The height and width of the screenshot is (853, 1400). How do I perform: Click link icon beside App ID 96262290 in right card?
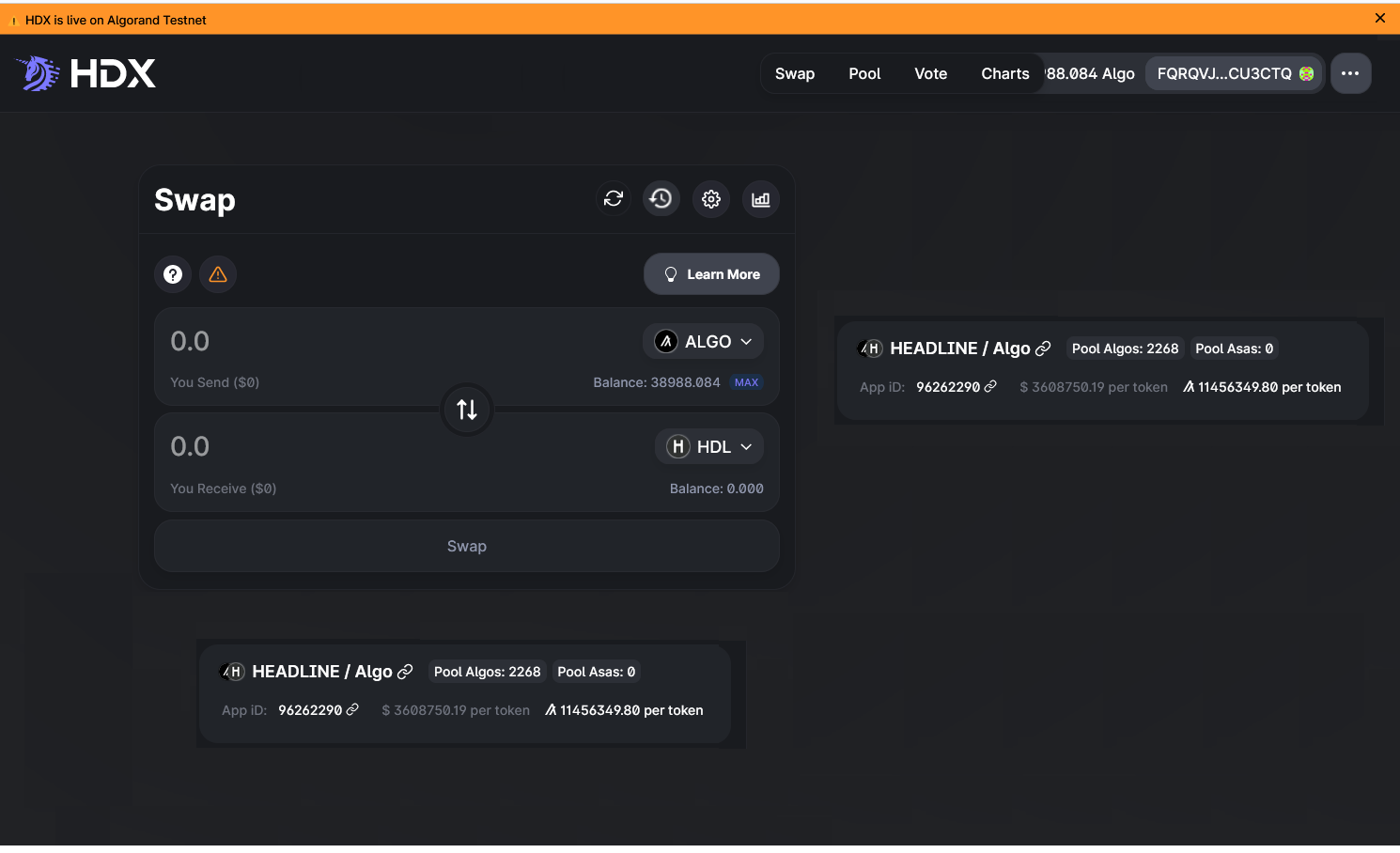[990, 386]
